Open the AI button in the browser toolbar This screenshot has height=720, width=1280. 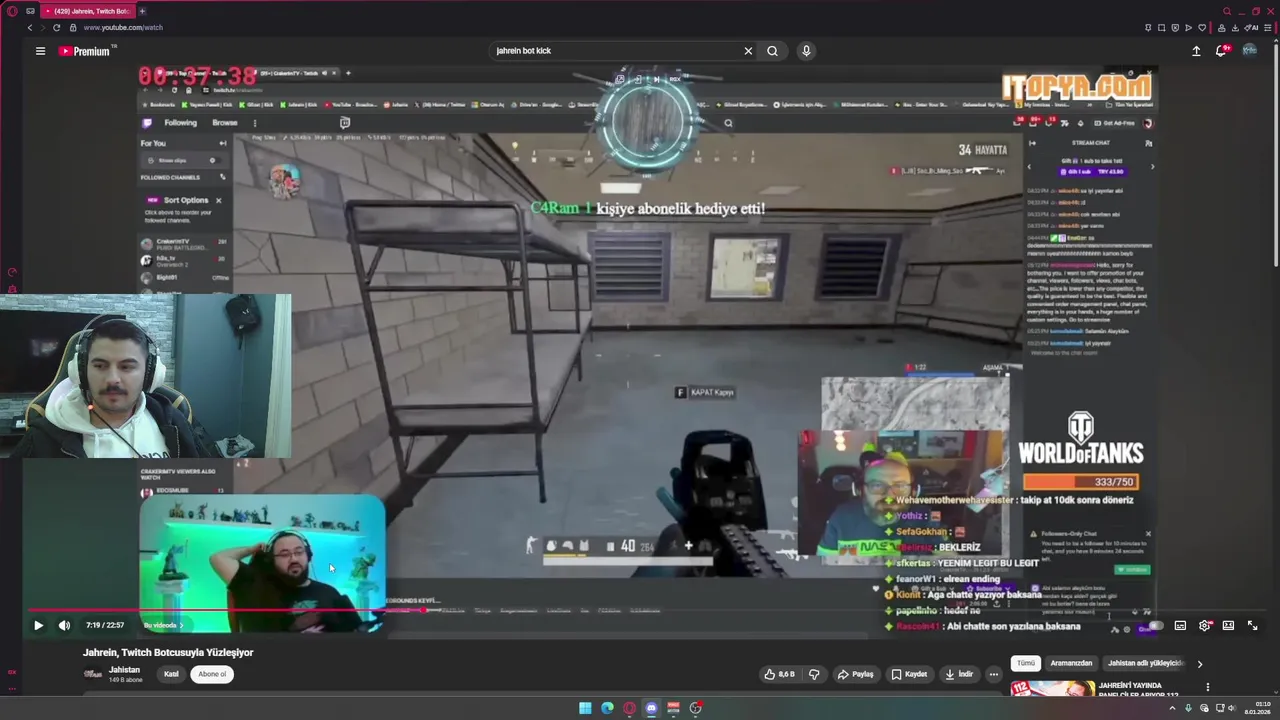pyautogui.click(x=1251, y=27)
